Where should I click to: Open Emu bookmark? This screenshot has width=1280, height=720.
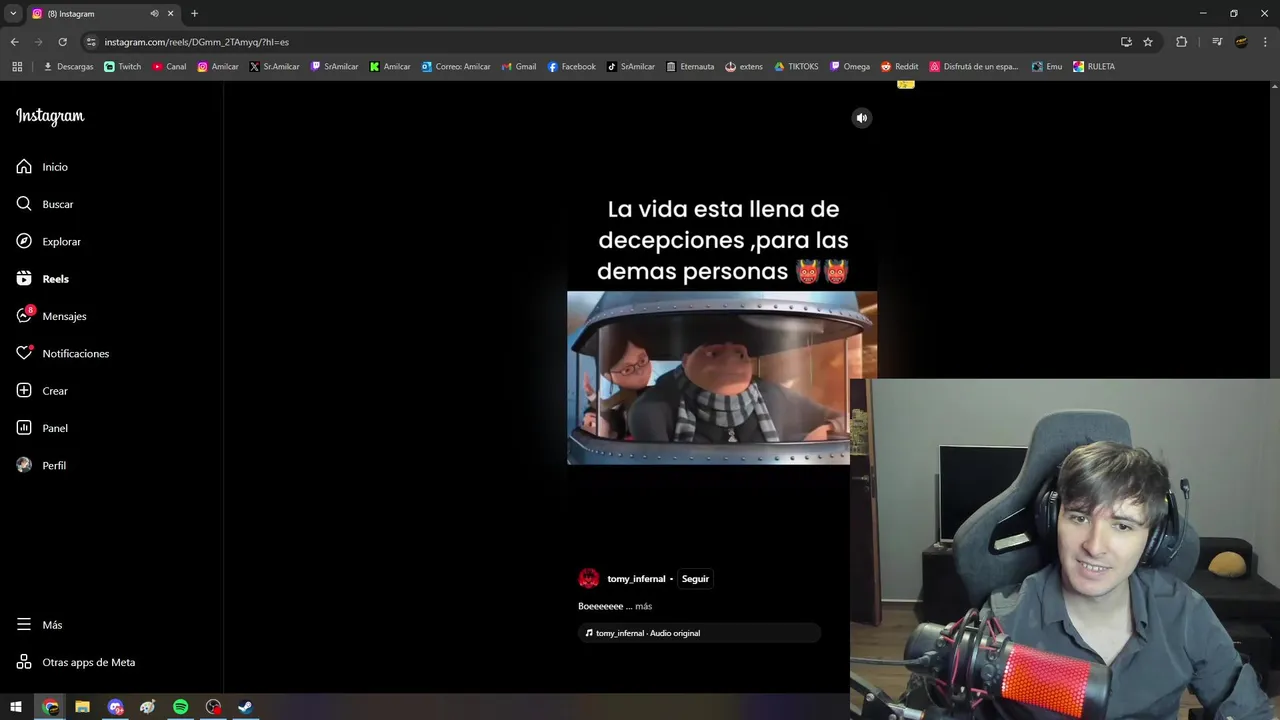1047,67
